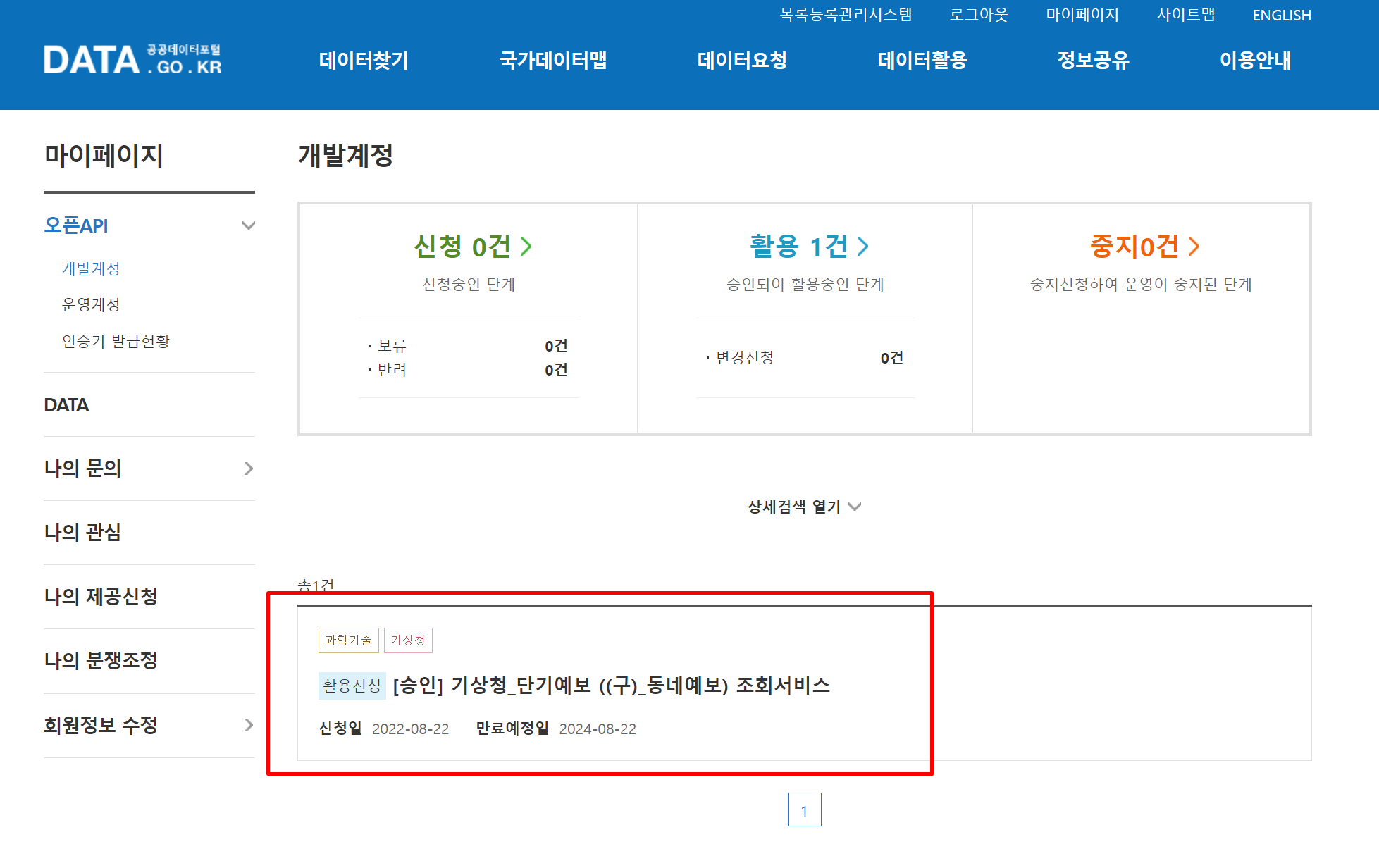1379x868 pixels.
Task: Open the 데이터활용 top menu
Action: click(922, 61)
